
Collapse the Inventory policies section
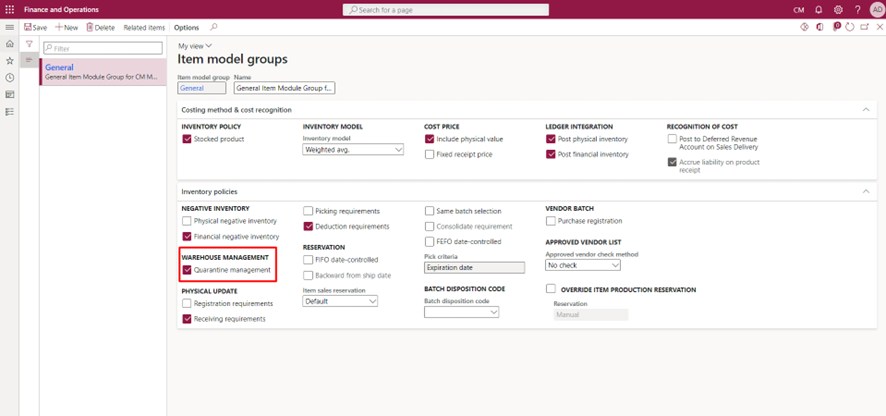866,192
